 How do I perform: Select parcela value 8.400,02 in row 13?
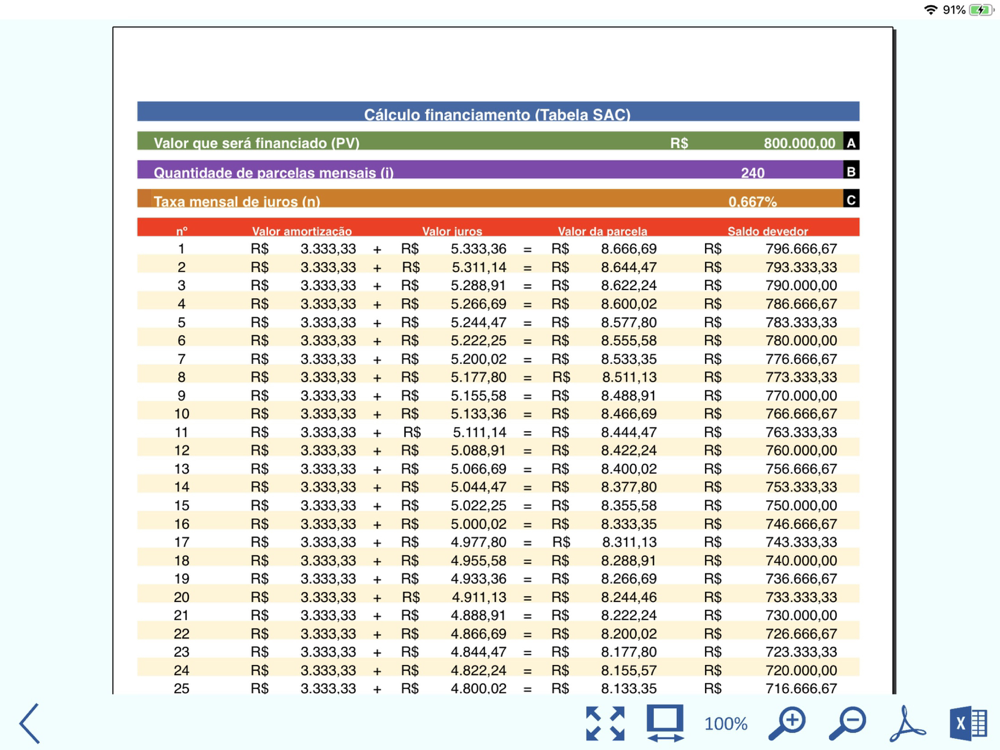tap(629, 469)
